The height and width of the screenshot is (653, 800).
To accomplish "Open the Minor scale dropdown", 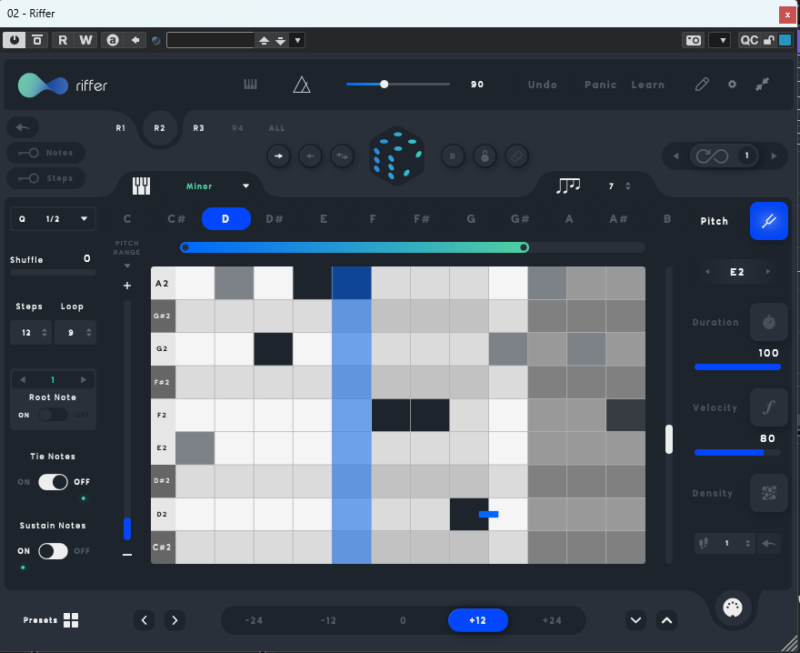I will pyautogui.click(x=246, y=186).
